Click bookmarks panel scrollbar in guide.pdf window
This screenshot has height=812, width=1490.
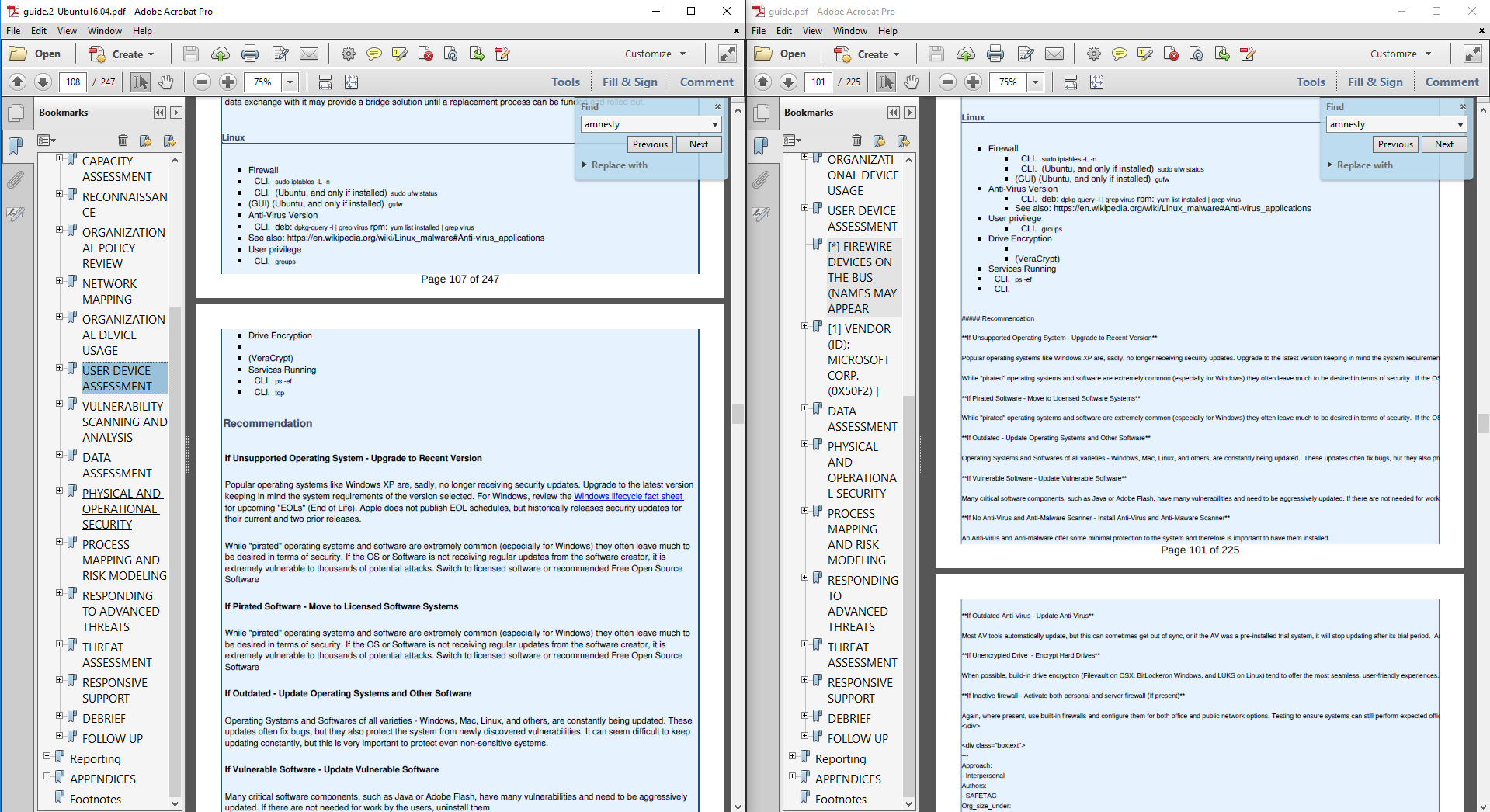908,596
